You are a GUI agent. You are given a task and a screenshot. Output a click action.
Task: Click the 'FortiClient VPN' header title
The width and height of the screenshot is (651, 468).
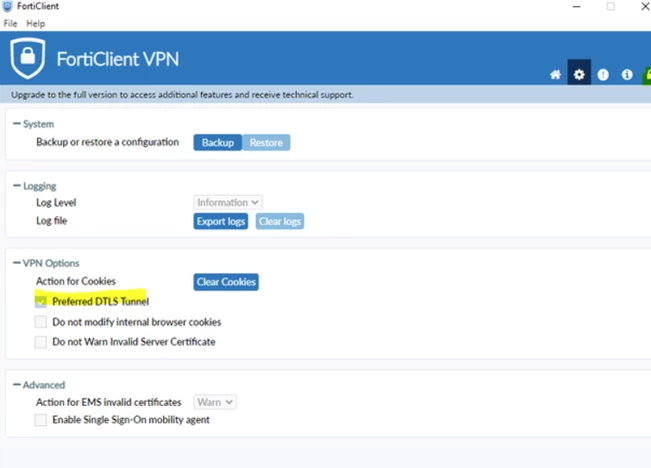point(117,59)
